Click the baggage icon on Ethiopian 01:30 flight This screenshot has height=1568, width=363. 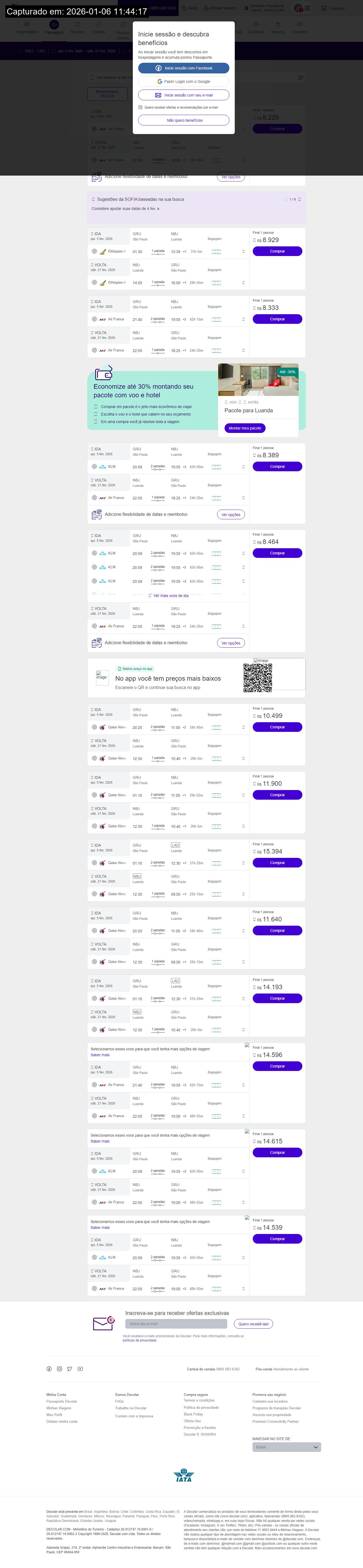[x=216, y=251]
